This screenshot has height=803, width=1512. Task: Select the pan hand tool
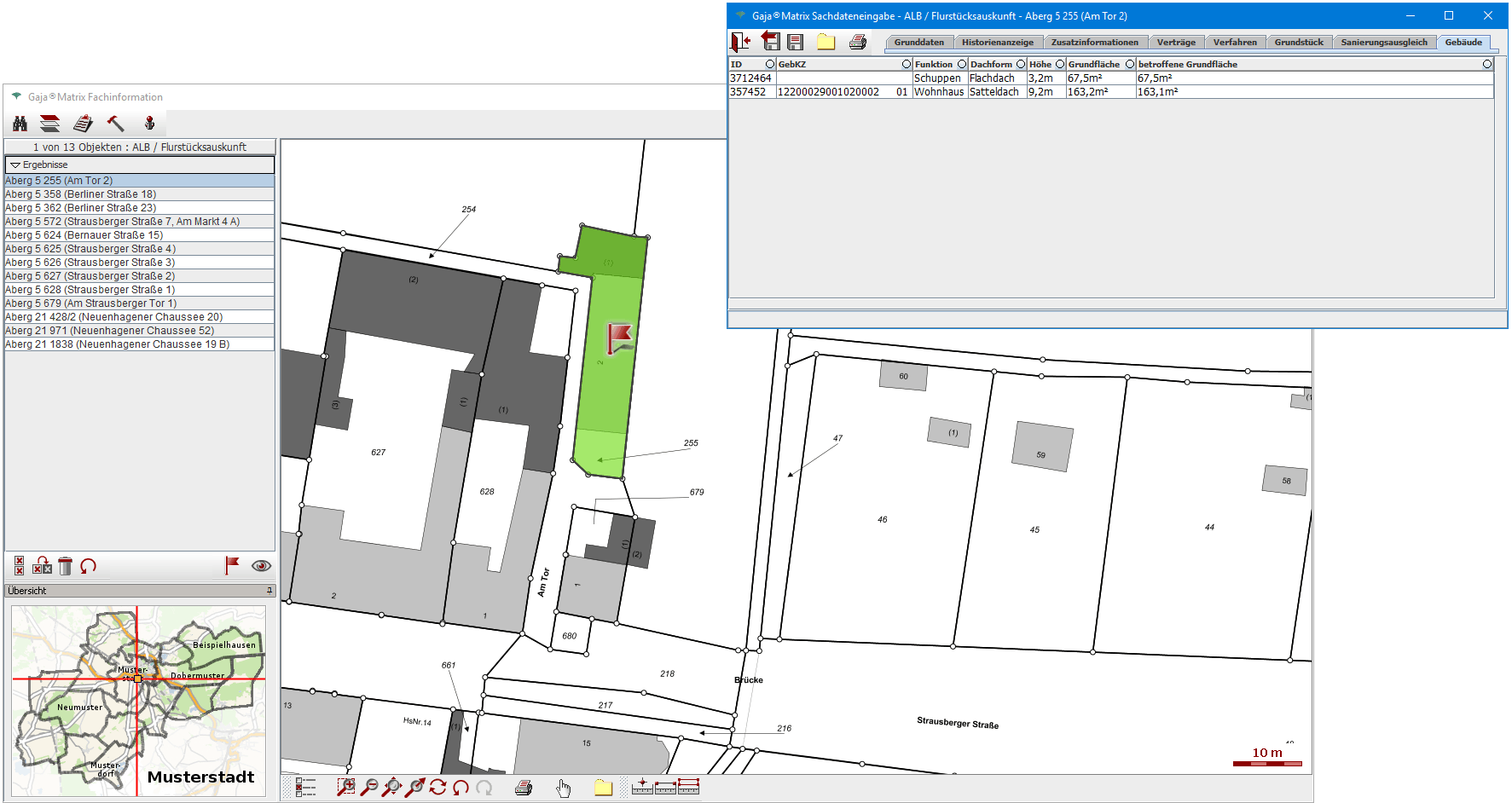pos(563,788)
